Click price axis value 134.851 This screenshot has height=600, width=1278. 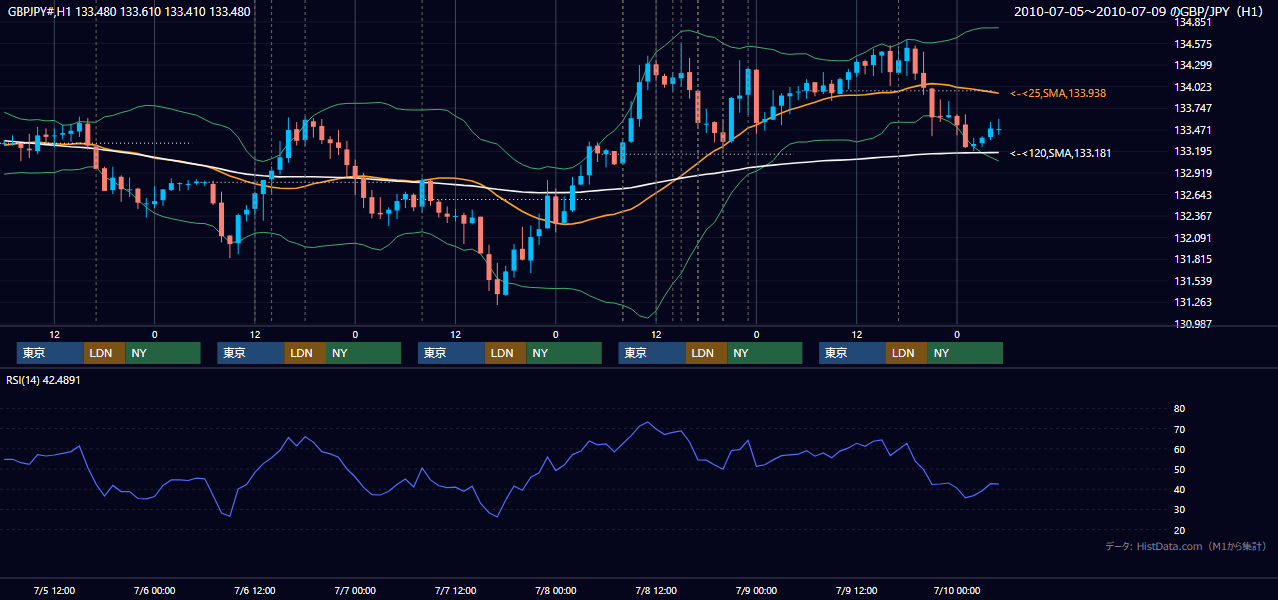click(1193, 22)
